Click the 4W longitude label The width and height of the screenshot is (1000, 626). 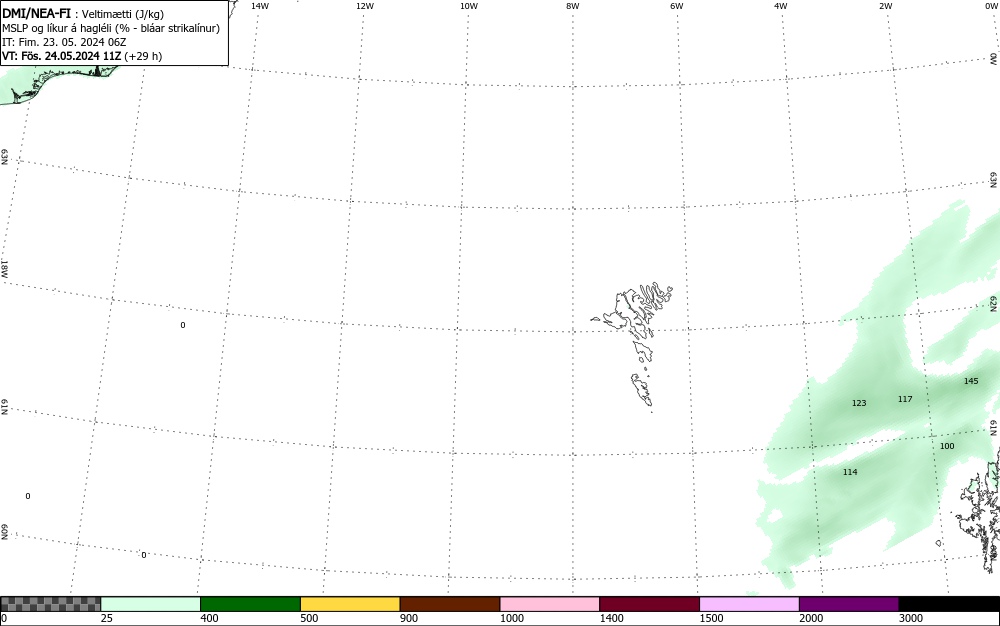(x=781, y=6)
